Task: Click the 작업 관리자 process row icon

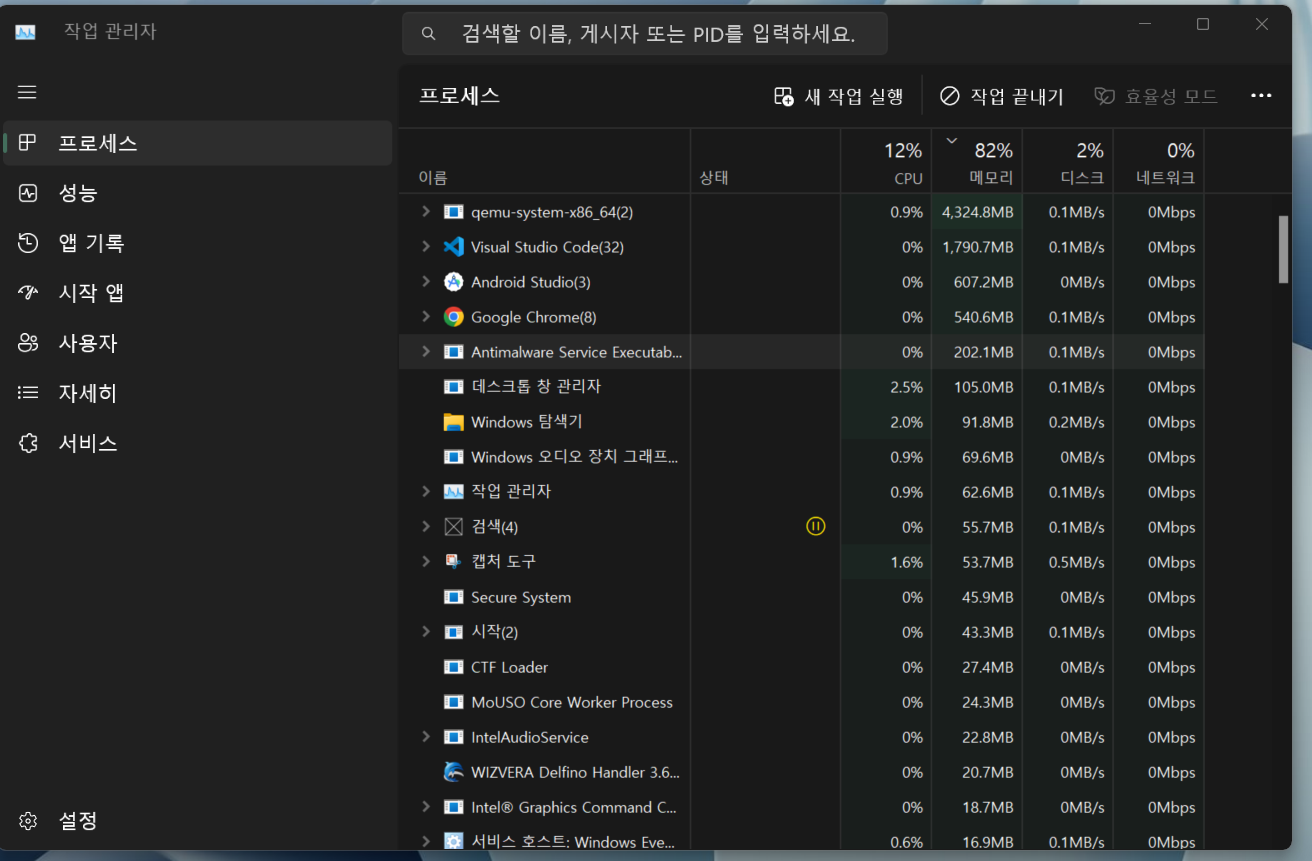Action: (454, 492)
